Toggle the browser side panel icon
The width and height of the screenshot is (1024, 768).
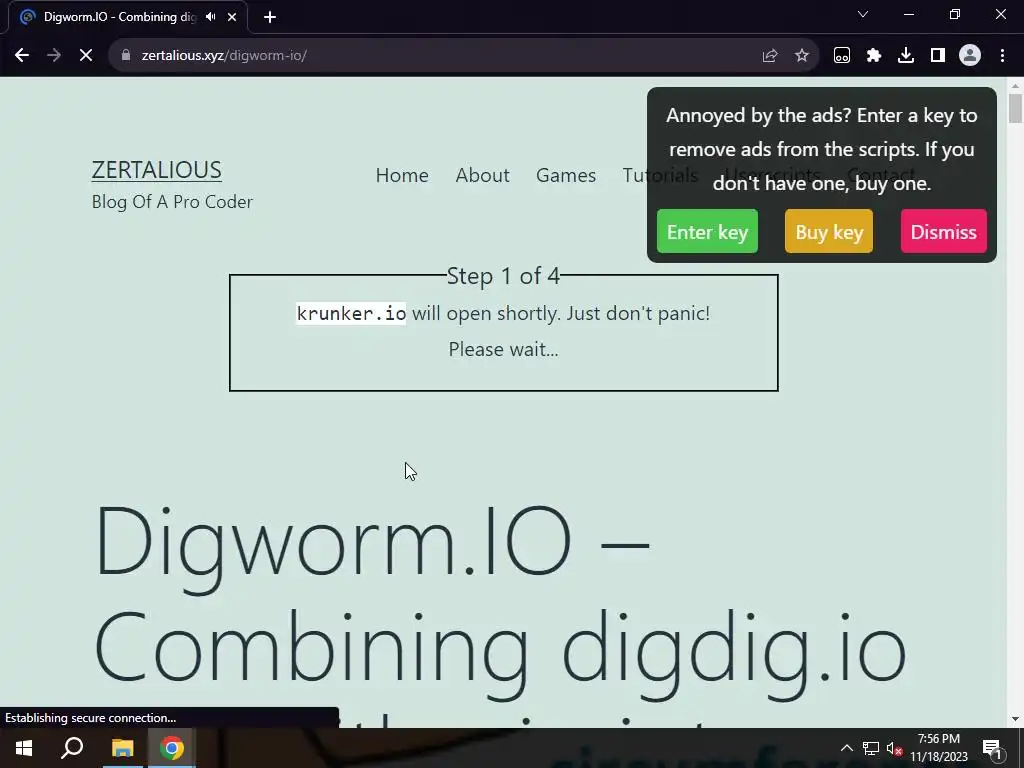[x=938, y=56]
